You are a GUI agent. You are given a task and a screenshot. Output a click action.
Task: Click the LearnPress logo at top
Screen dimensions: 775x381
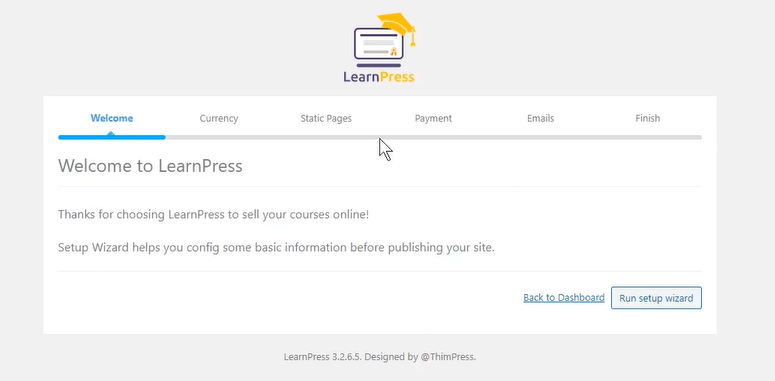(x=380, y=48)
